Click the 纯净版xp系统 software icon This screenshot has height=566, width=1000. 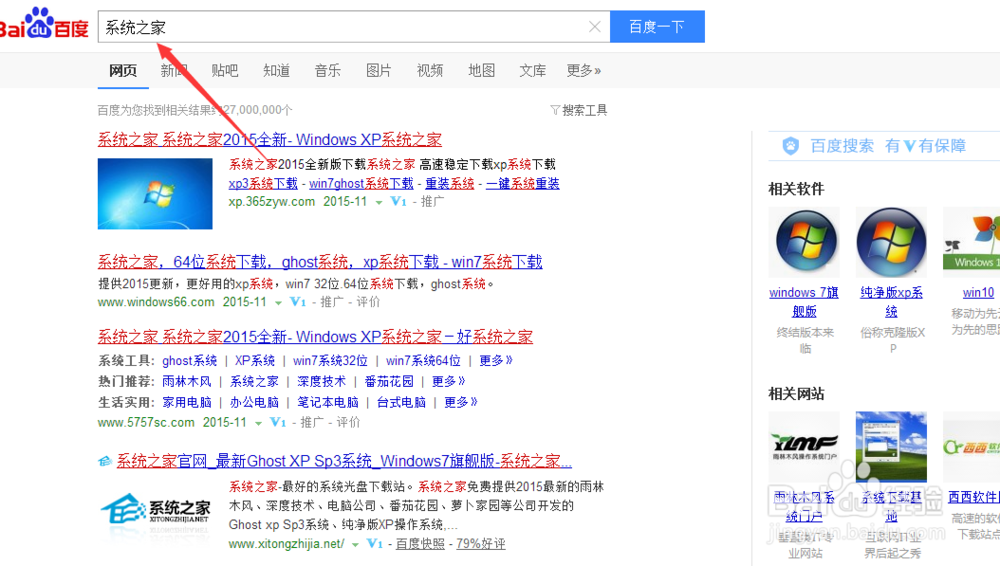(x=891, y=242)
